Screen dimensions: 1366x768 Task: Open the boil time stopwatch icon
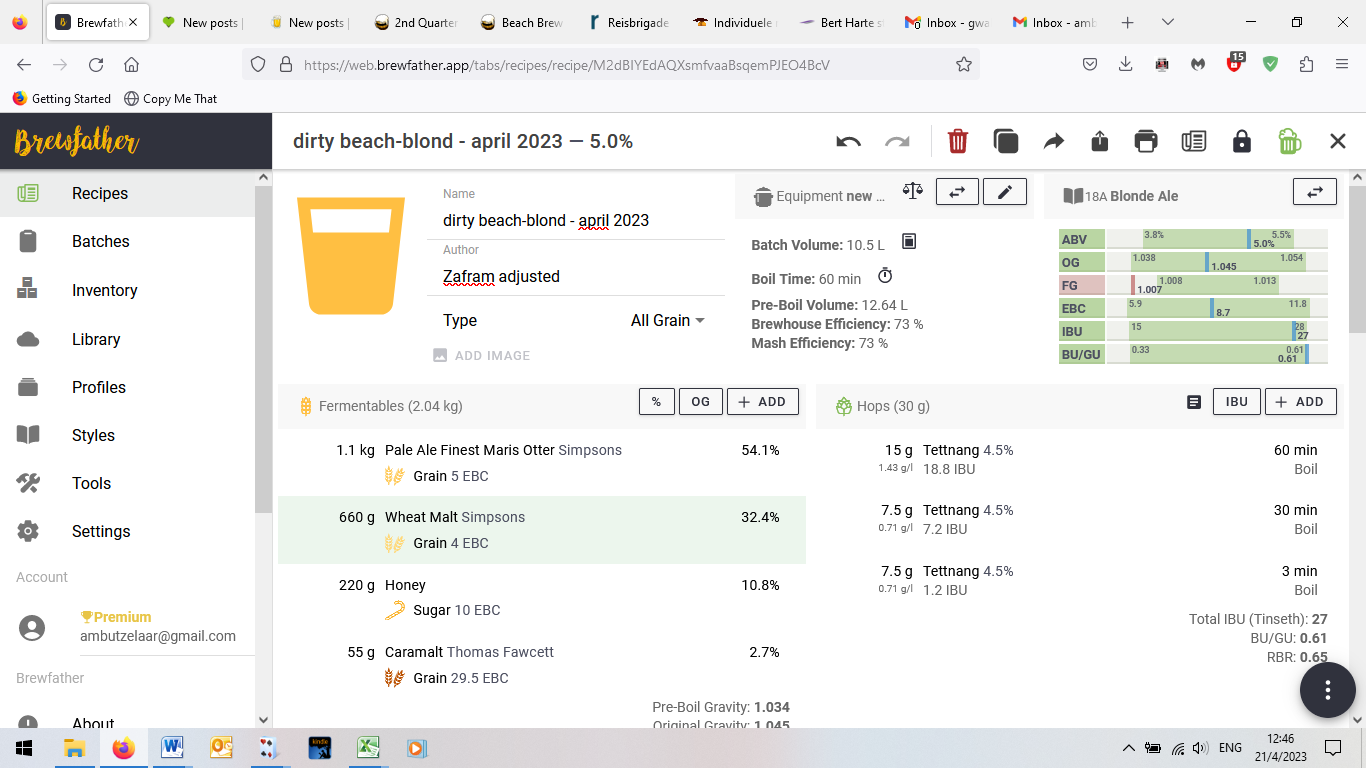coord(885,276)
